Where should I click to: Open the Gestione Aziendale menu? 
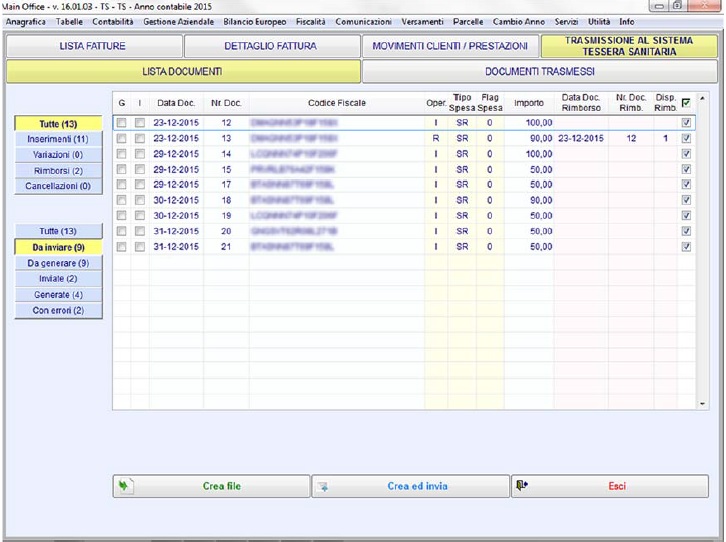tap(178, 22)
